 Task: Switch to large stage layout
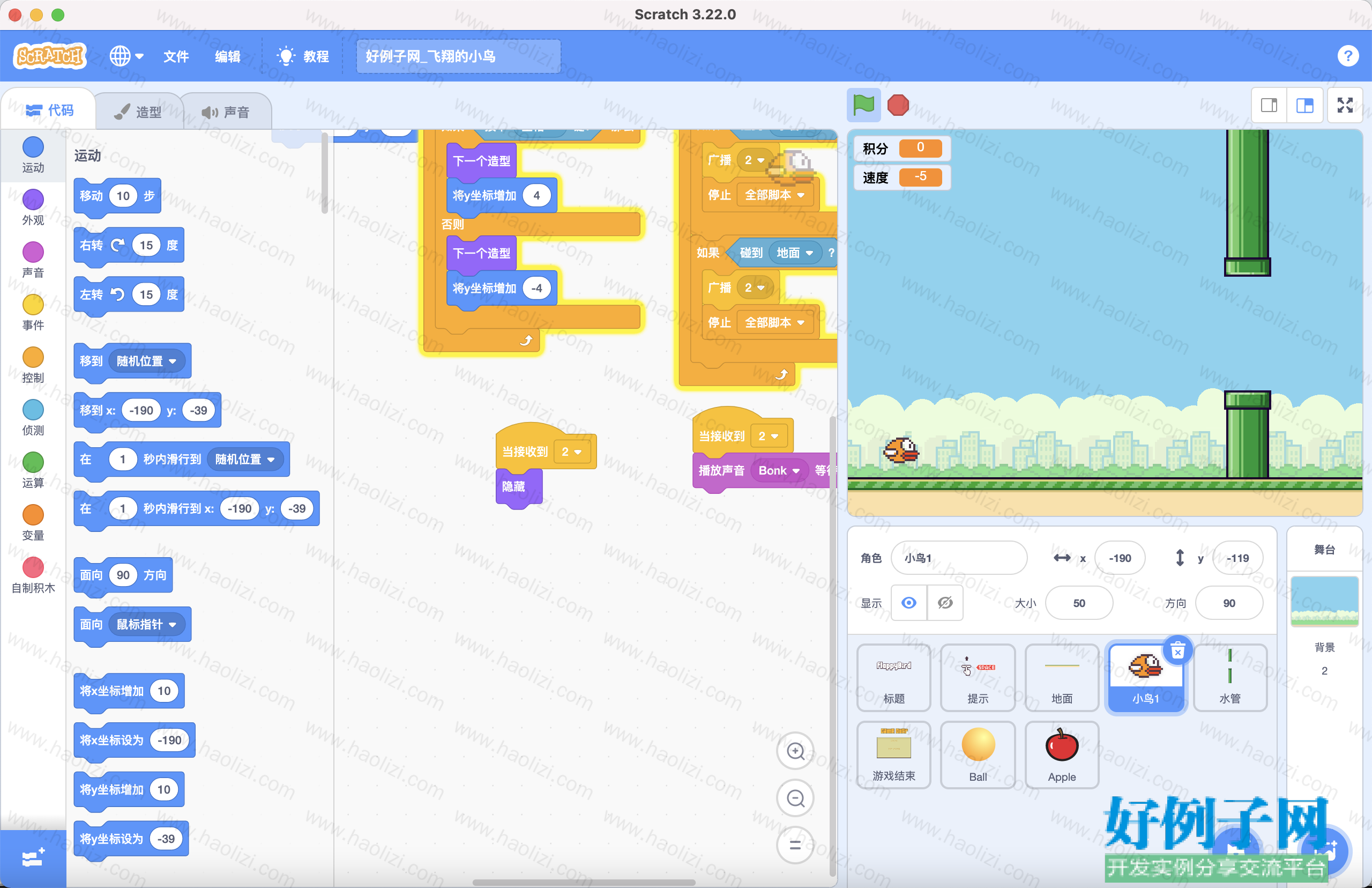1304,105
